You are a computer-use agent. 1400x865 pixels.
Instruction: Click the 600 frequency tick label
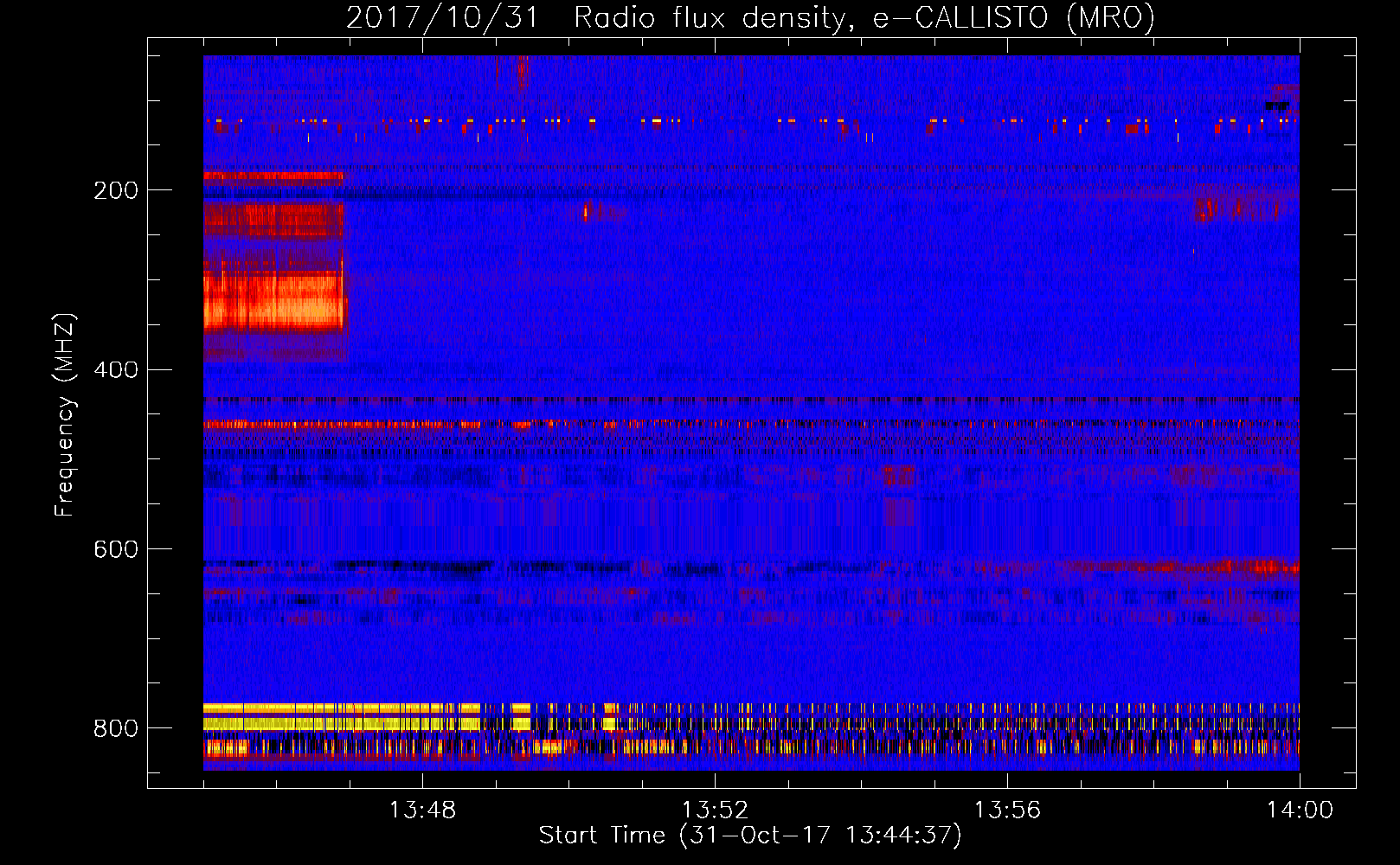click(x=116, y=549)
